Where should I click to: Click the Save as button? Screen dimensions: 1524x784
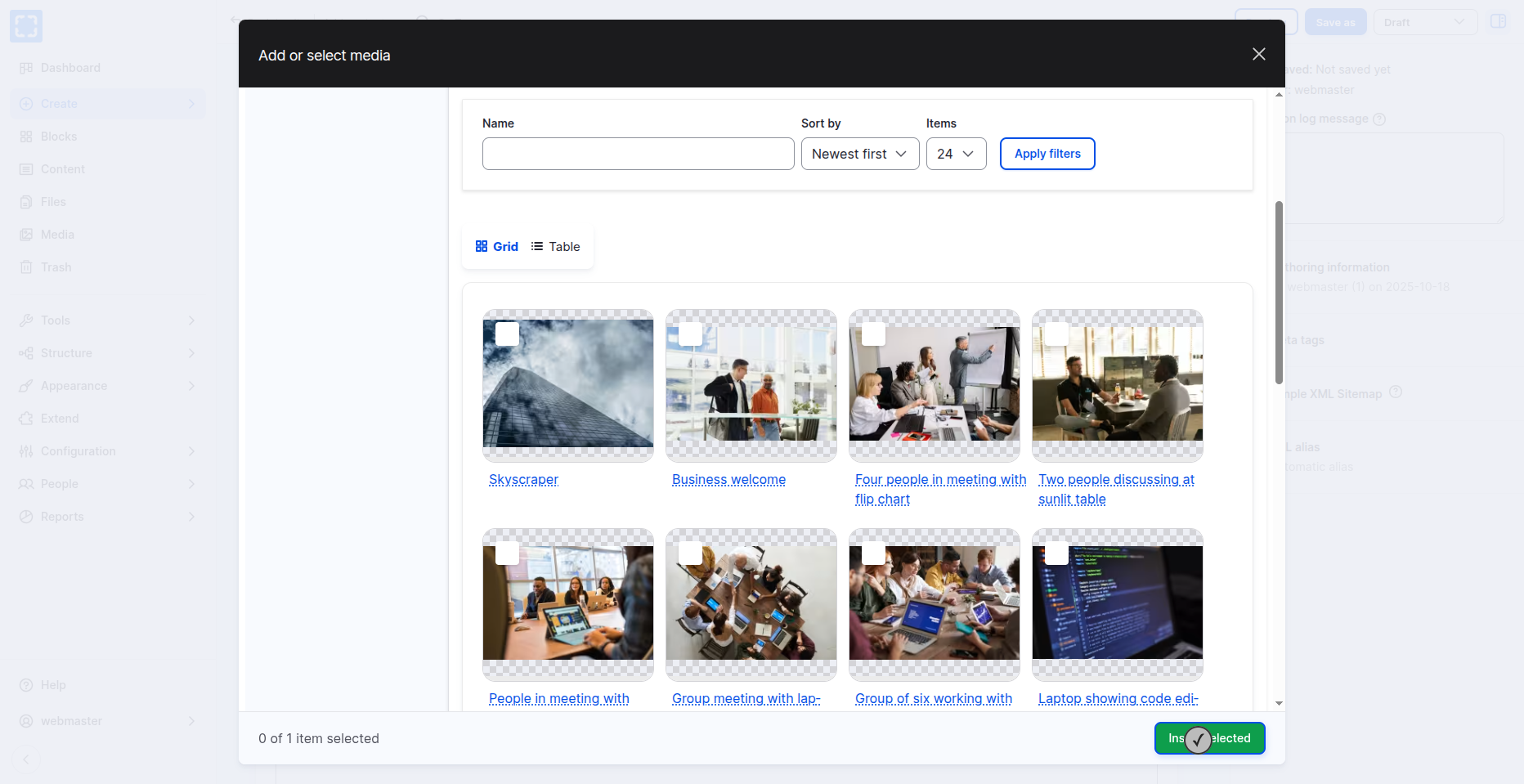tap(1335, 22)
